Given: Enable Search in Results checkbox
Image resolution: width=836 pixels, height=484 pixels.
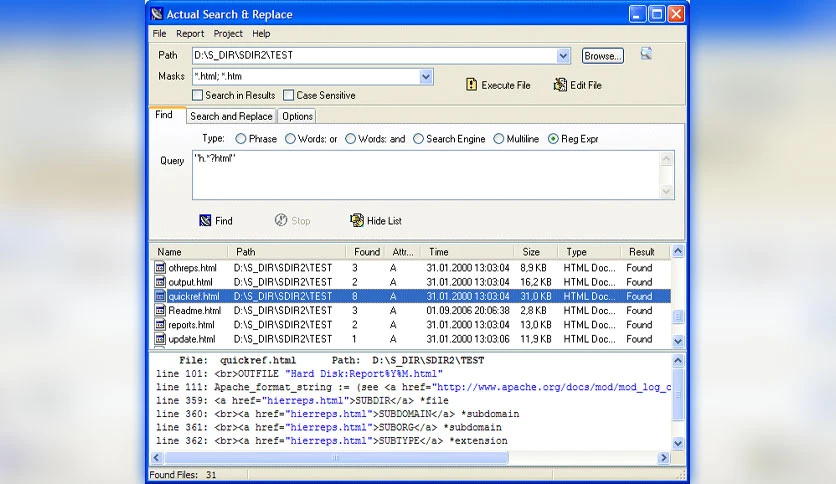Looking at the screenshot, I should [198, 95].
